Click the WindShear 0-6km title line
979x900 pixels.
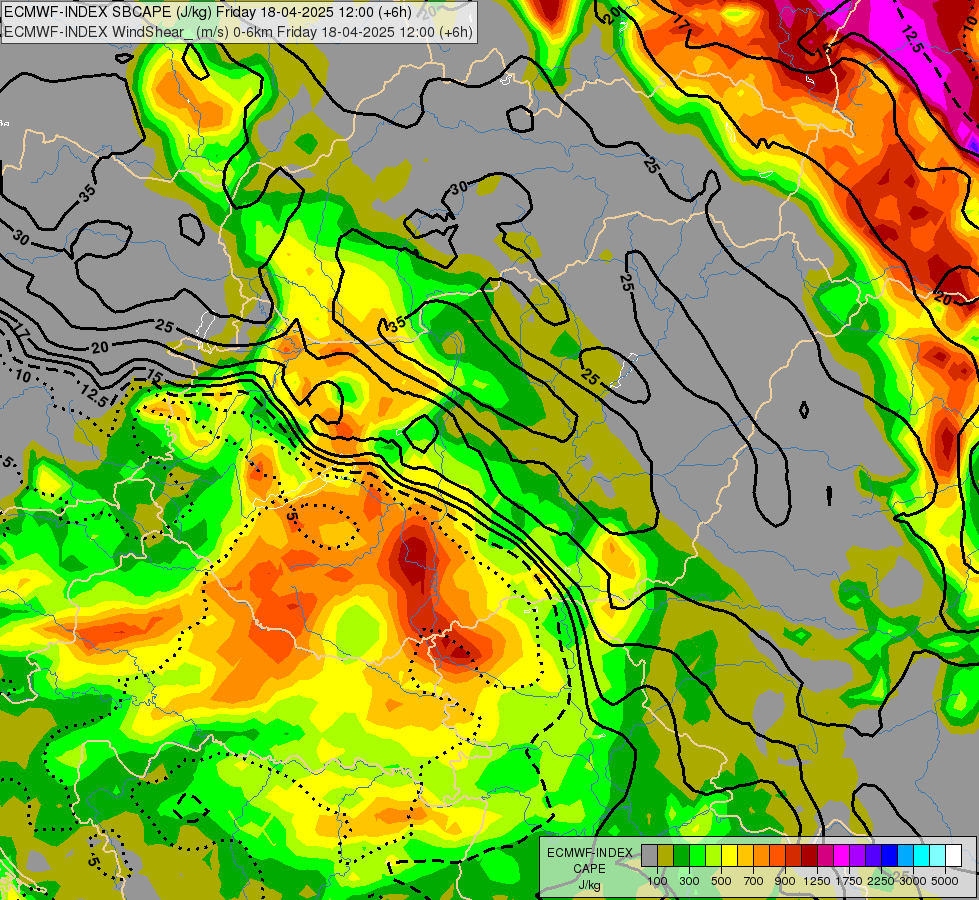[239, 32]
